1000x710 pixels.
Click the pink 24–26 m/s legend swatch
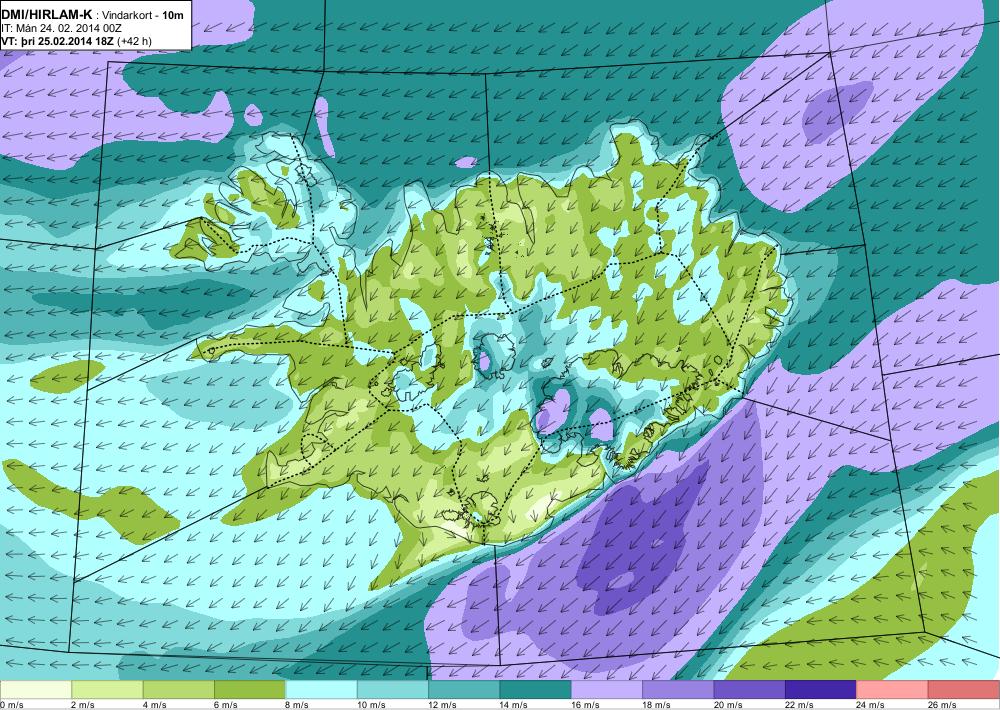point(892,690)
